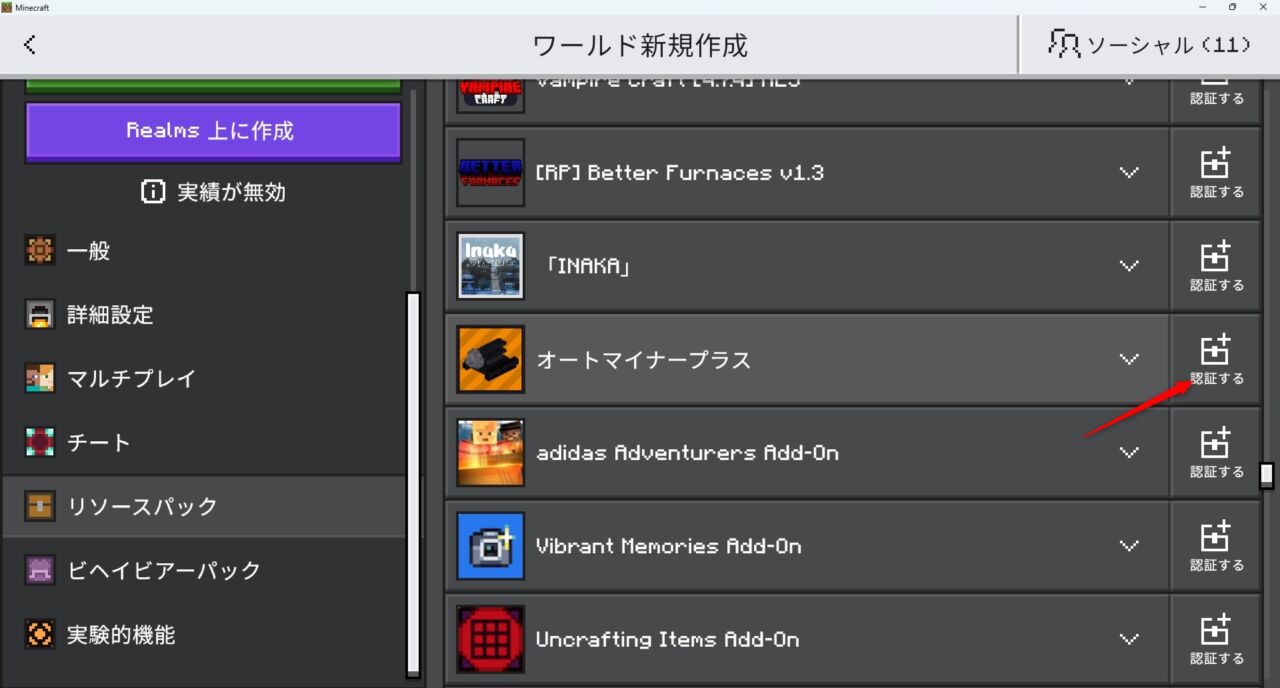1280x688 pixels.
Task: Click the ビヘイビアーパック icon
Action: click(x=40, y=571)
